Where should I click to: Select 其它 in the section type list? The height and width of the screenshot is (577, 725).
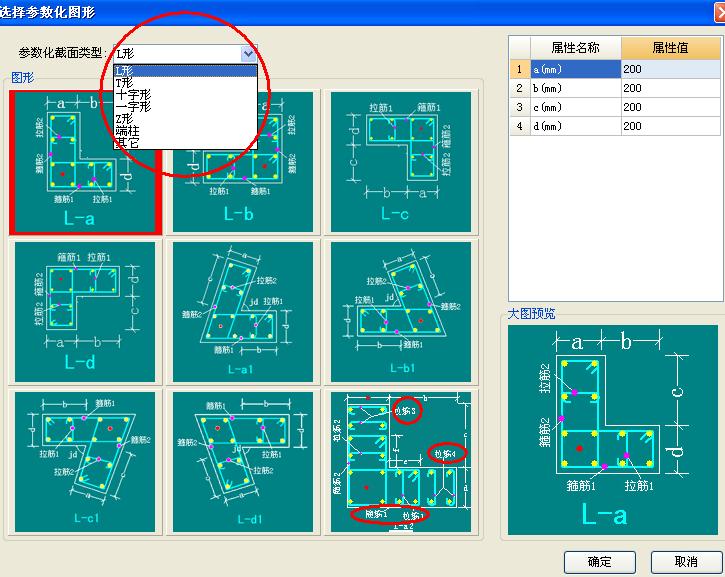tap(185, 142)
